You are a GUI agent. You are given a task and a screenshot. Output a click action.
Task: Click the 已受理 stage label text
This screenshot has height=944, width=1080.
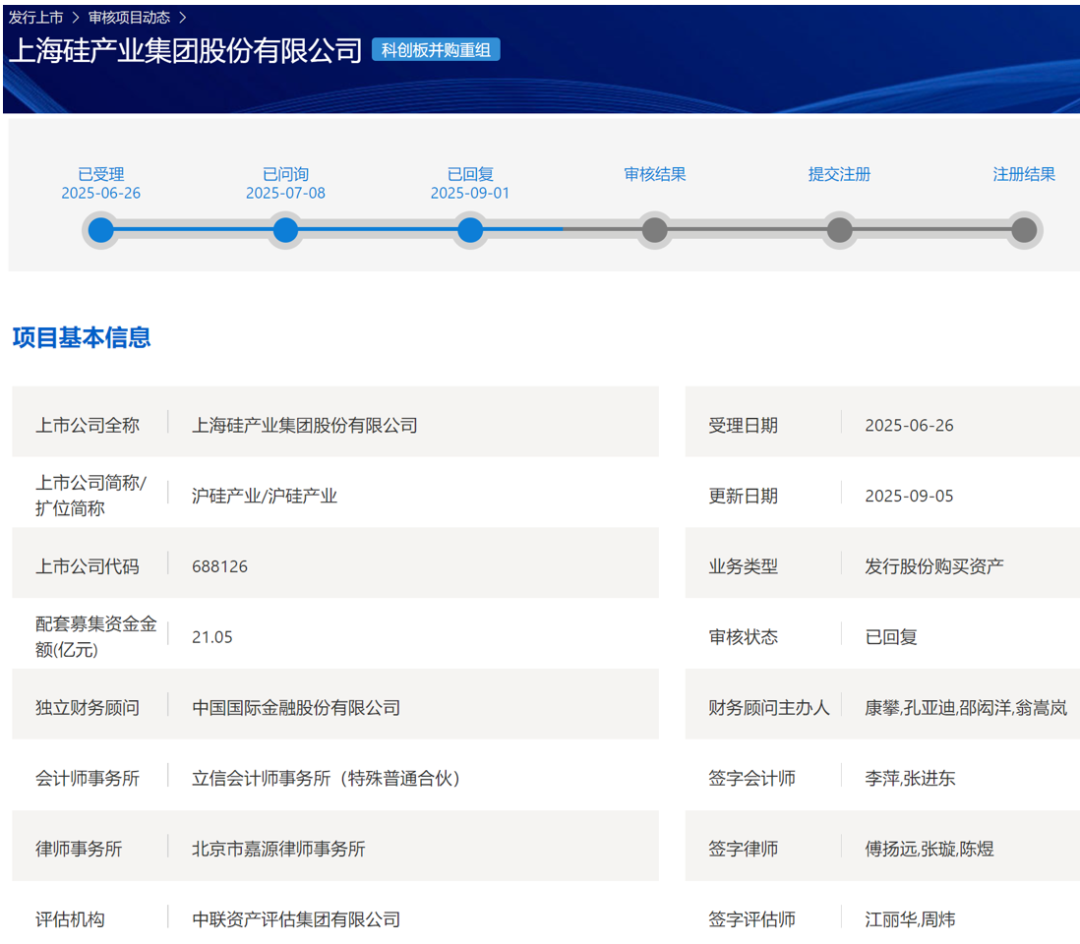click(x=101, y=174)
